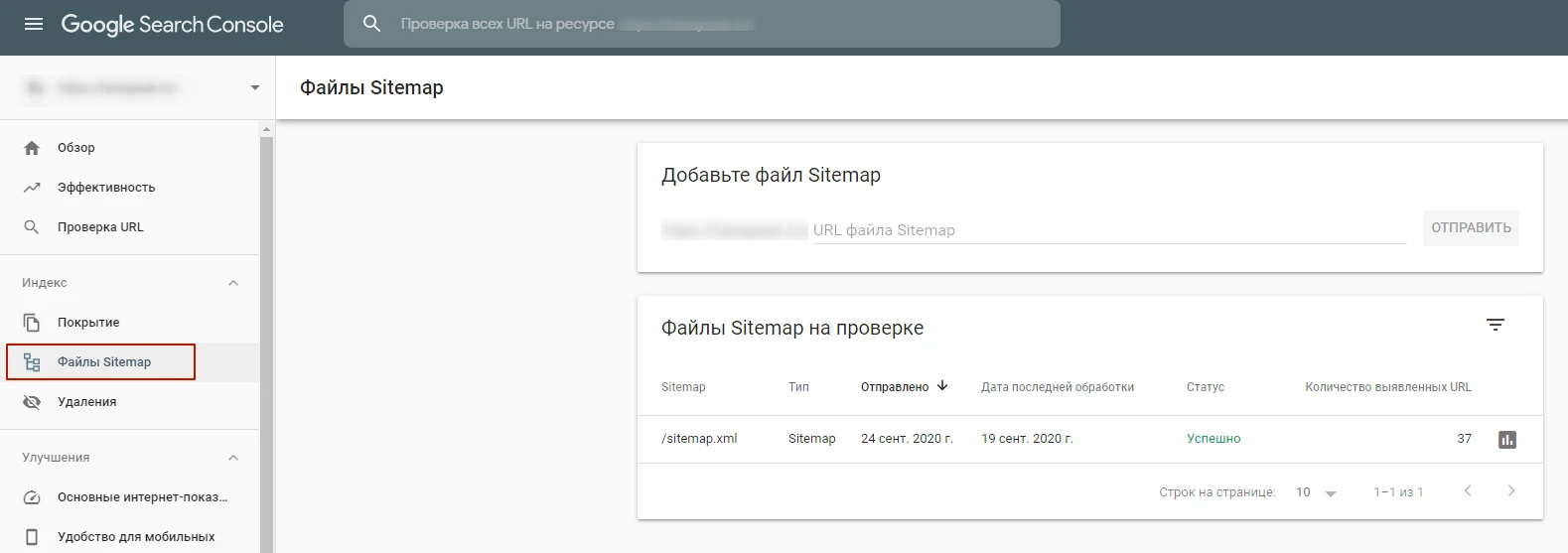Open the /sitemap.xml row
1568x553 pixels.
(699, 439)
